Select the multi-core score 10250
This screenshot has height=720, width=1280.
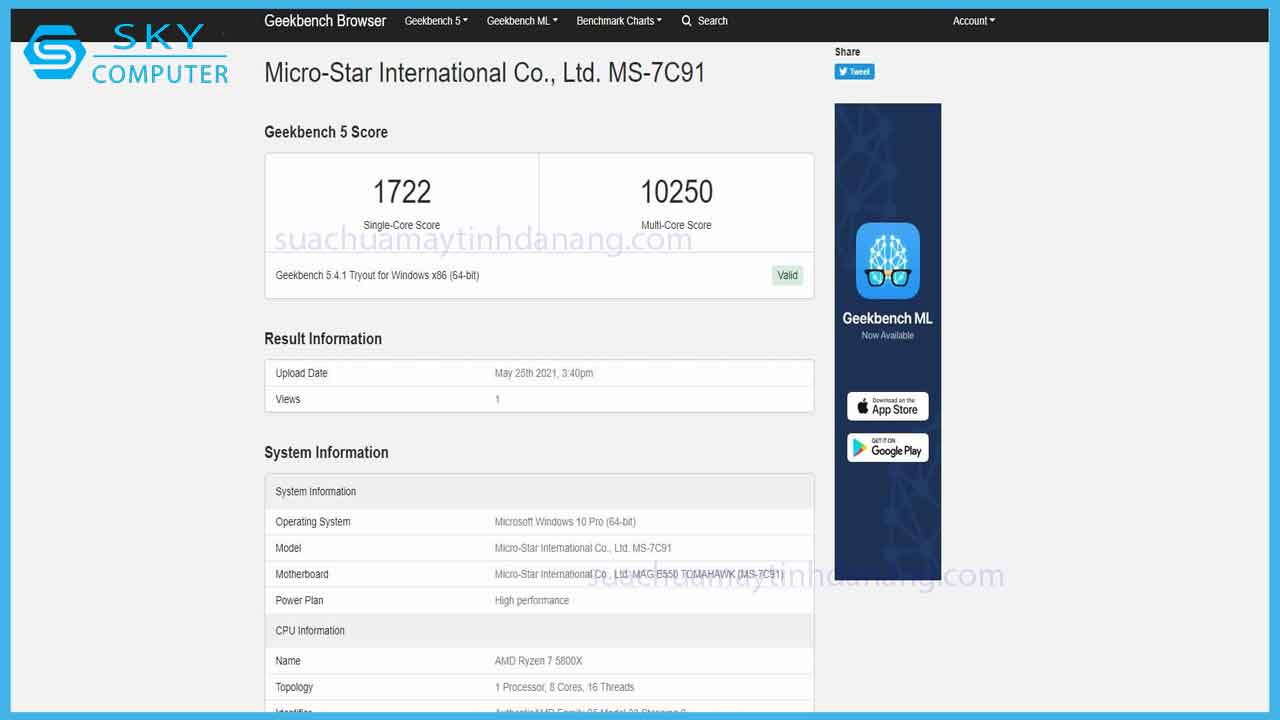coord(677,192)
